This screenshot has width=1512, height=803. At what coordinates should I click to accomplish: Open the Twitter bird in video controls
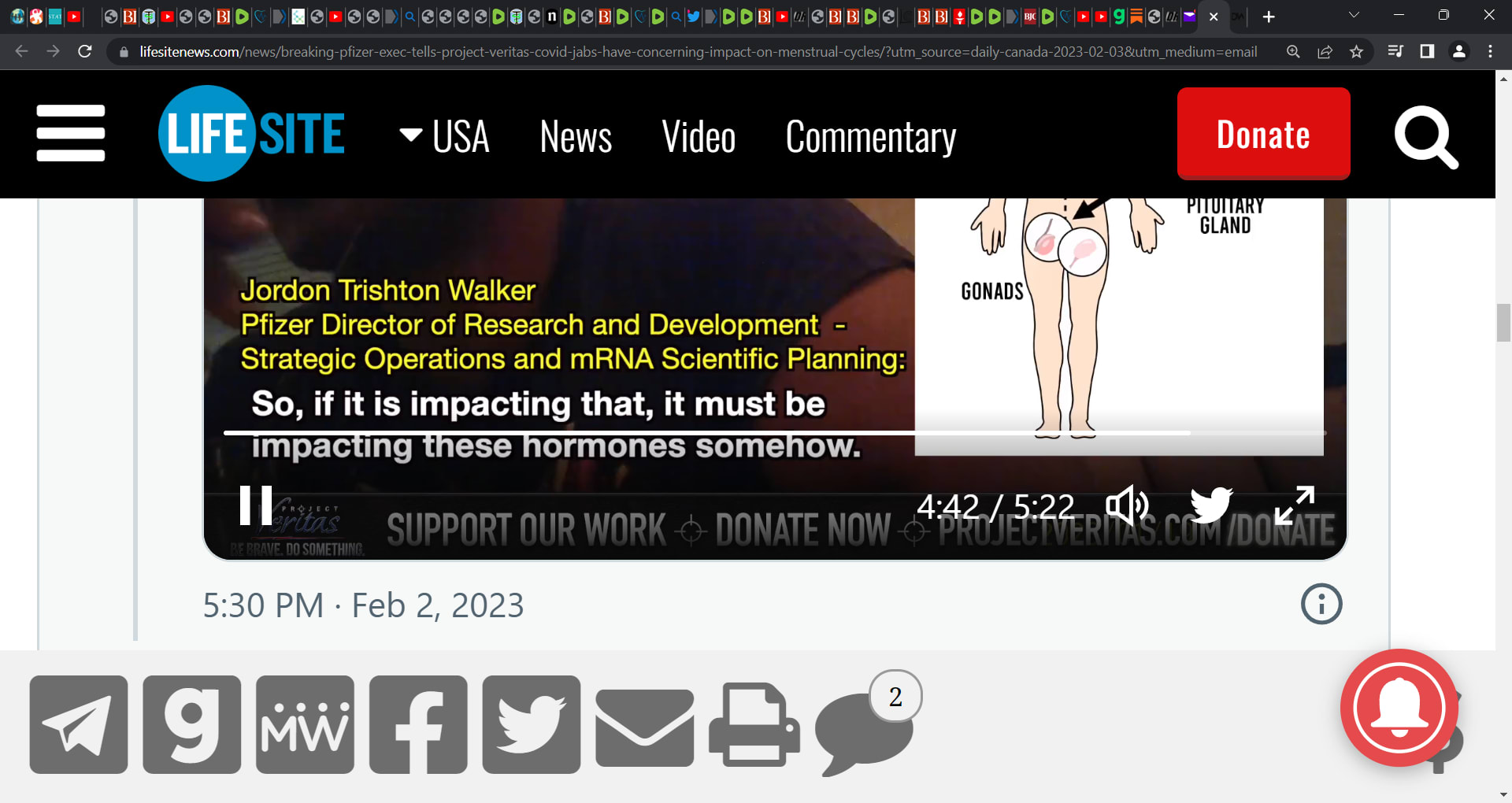point(1210,505)
